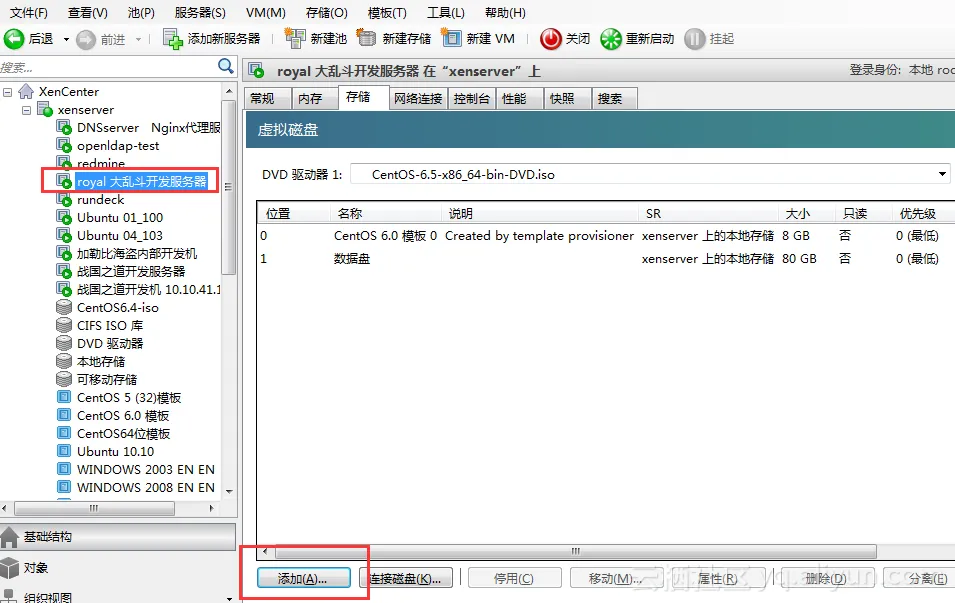Image resolution: width=955 pixels, height=603 pixels.
Task: Click the 停用(C) button
Action: 514,578
